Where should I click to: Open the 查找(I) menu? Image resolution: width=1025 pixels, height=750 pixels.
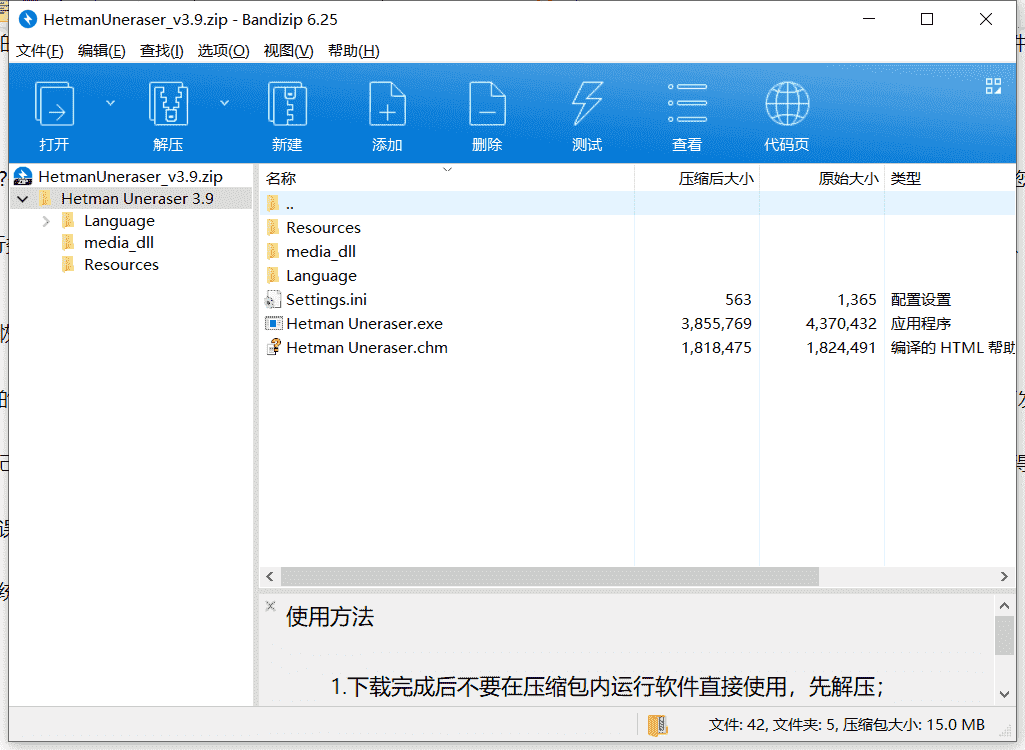[x=161, y=51]
